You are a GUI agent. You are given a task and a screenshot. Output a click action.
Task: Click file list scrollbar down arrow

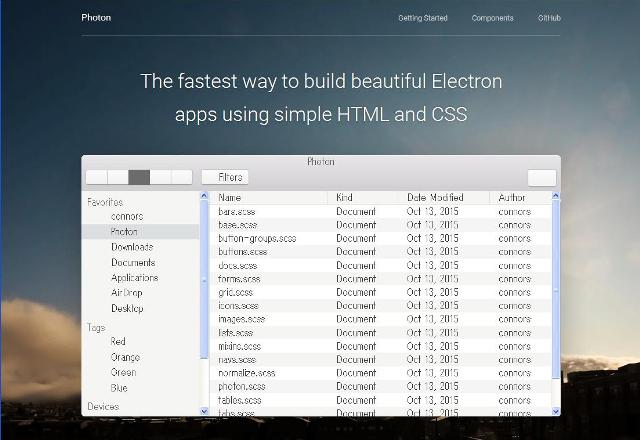click(556, 411)
